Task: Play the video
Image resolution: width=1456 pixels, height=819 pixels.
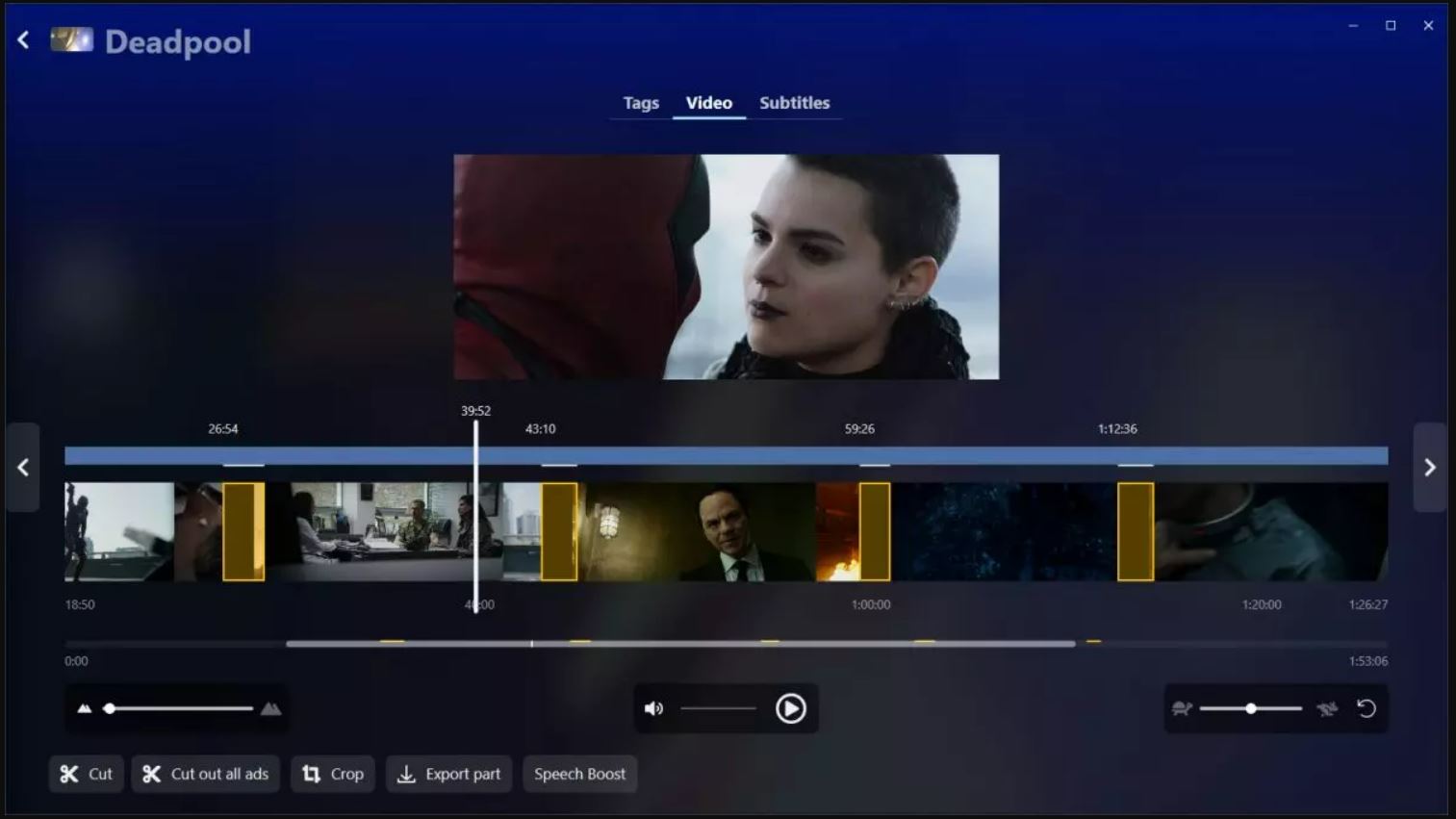Action: pyautogui.click(x=791, y=709)
